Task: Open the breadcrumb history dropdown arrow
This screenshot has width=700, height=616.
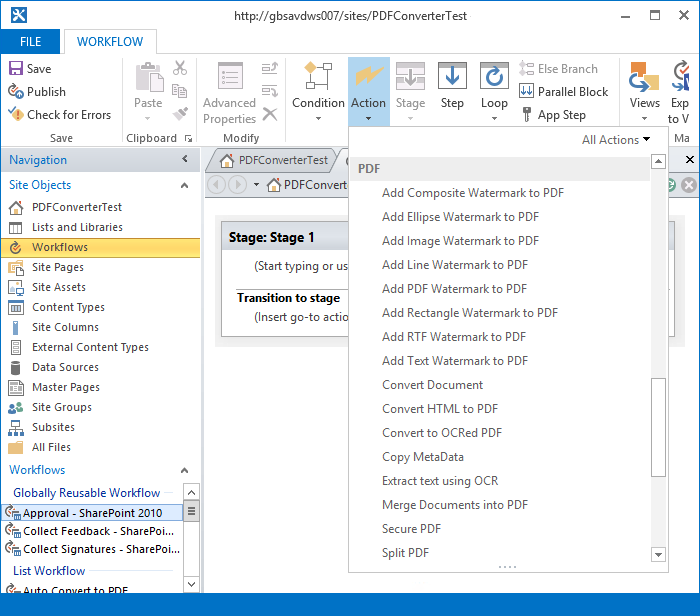Action: [x=256, y=184]
